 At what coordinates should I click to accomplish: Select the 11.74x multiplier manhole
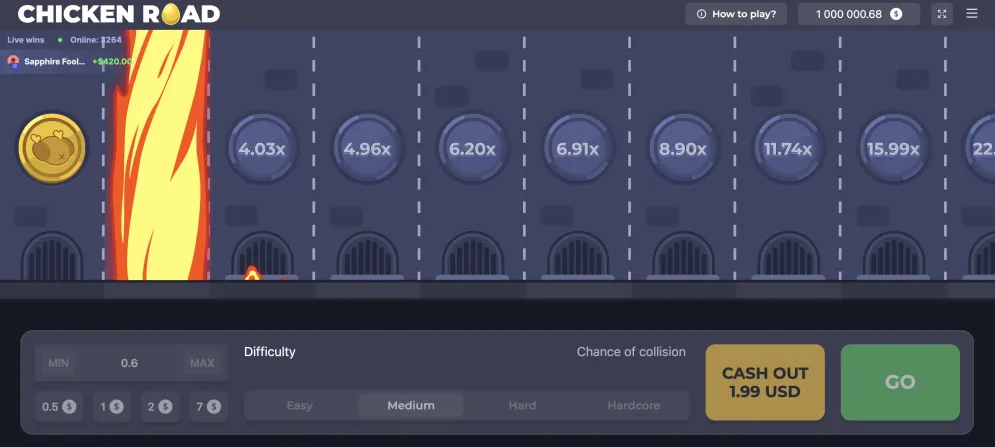pyautogui.click(x=788, y=149)
